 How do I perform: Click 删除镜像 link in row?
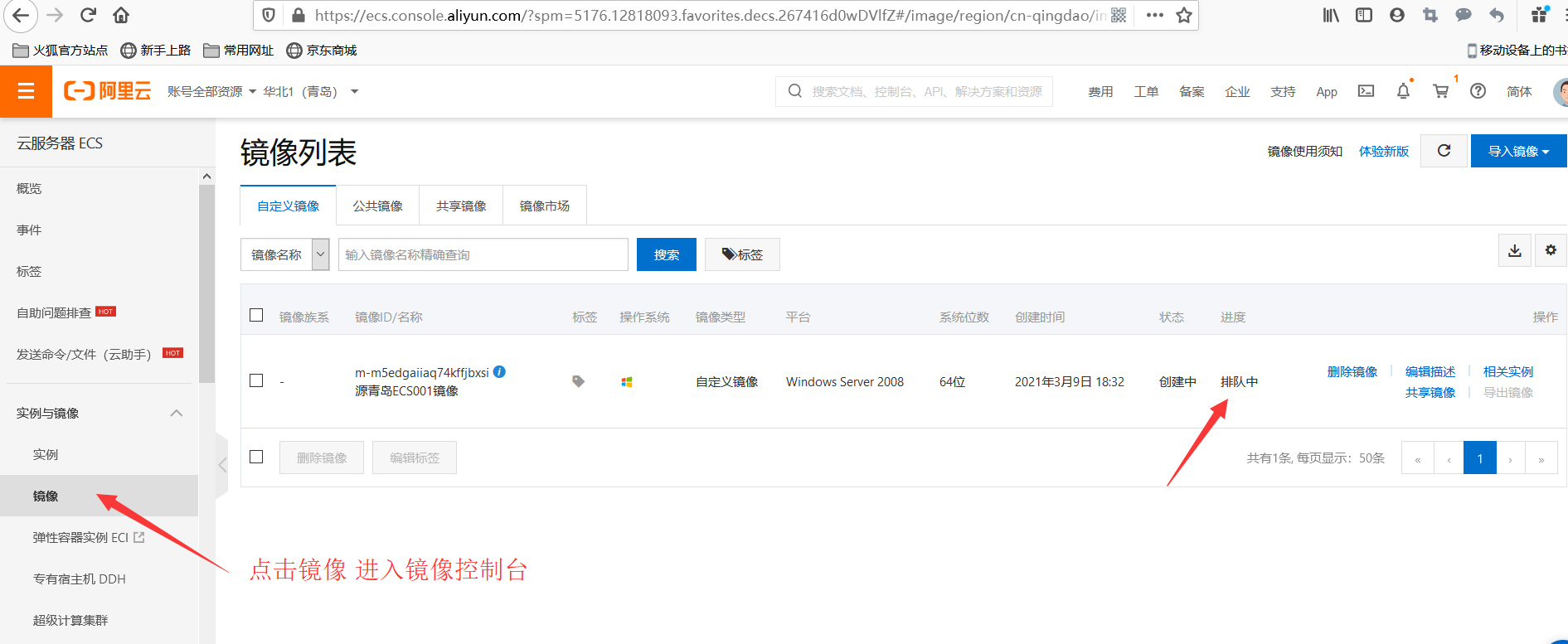[1352, 371]
